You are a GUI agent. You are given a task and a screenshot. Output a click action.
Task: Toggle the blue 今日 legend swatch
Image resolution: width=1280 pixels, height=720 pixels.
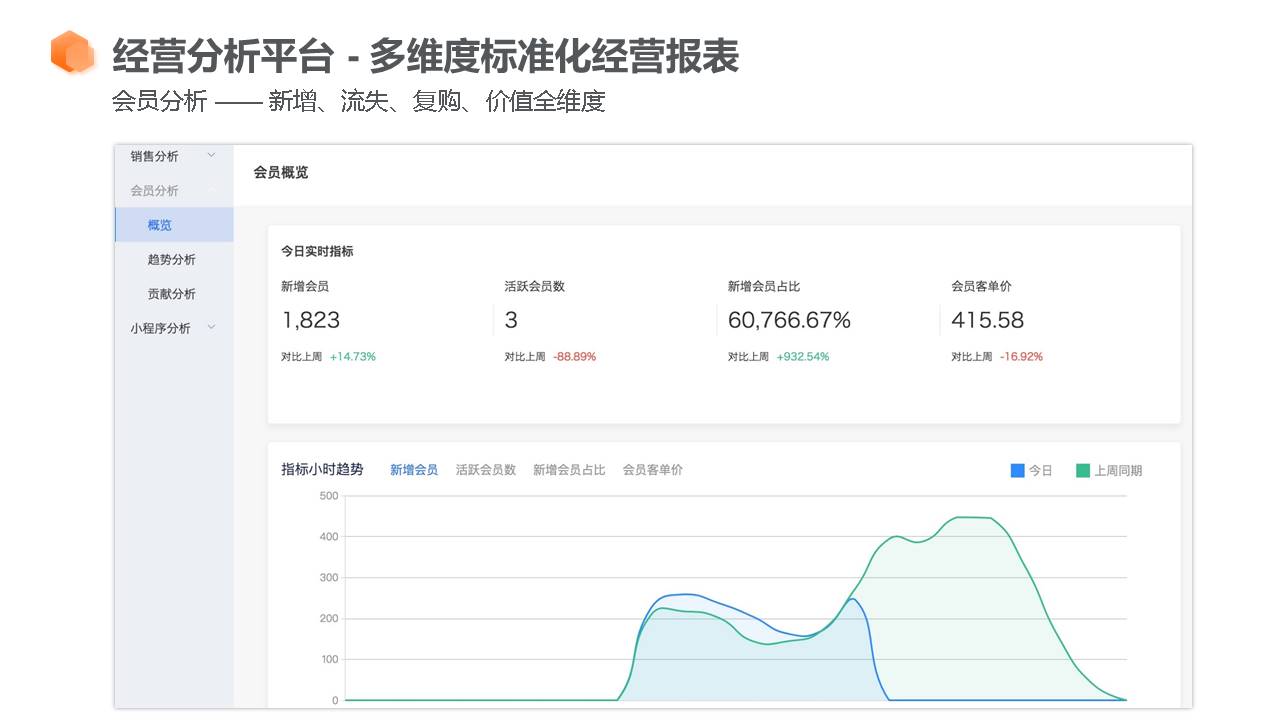1018,470
